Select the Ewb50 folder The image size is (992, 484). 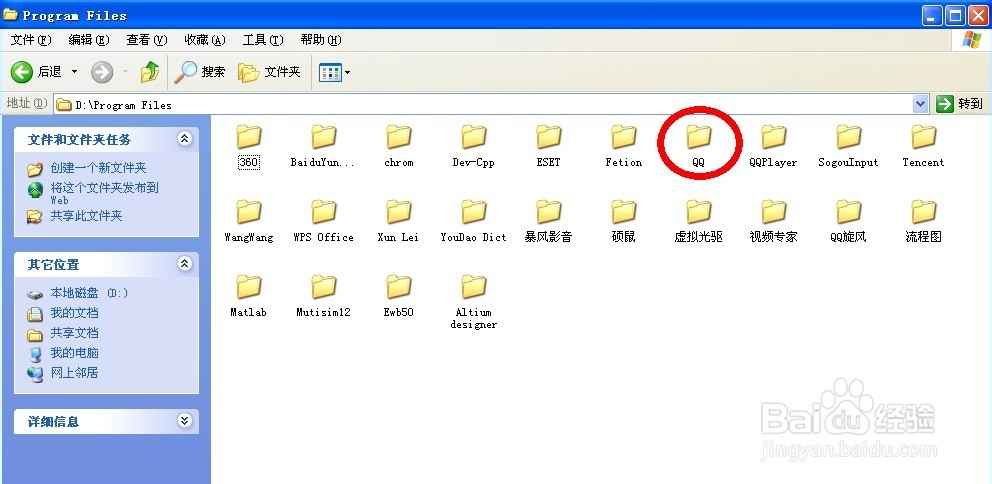[399, 296]
